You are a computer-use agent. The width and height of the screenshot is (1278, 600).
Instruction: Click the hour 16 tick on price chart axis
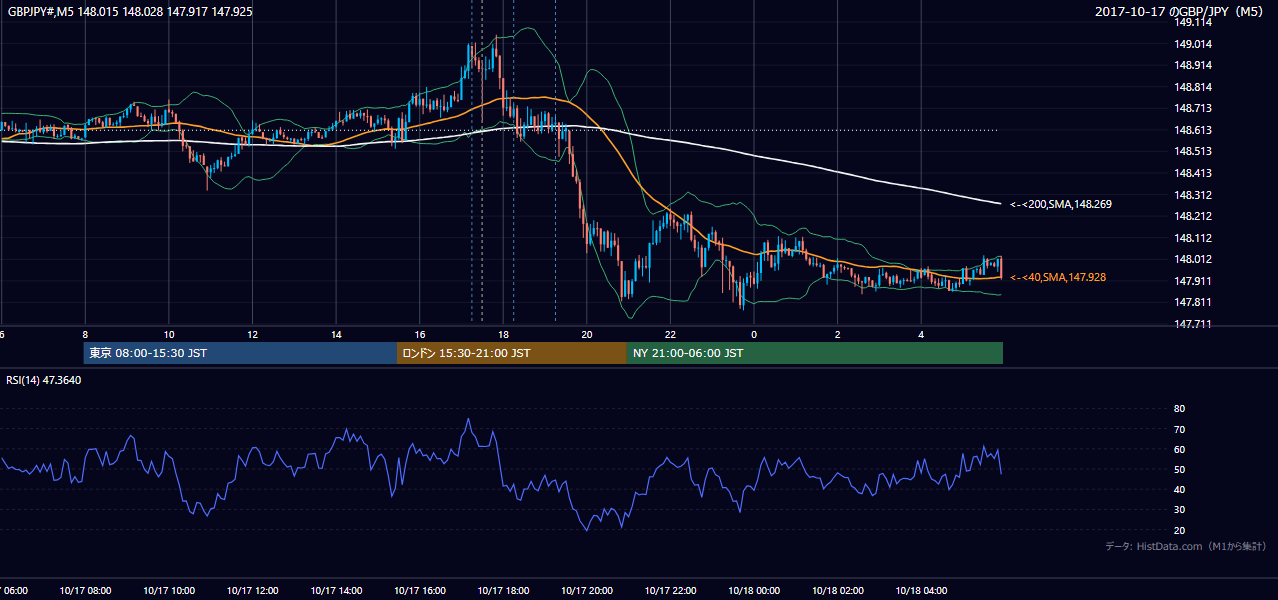tap(420, 335)
